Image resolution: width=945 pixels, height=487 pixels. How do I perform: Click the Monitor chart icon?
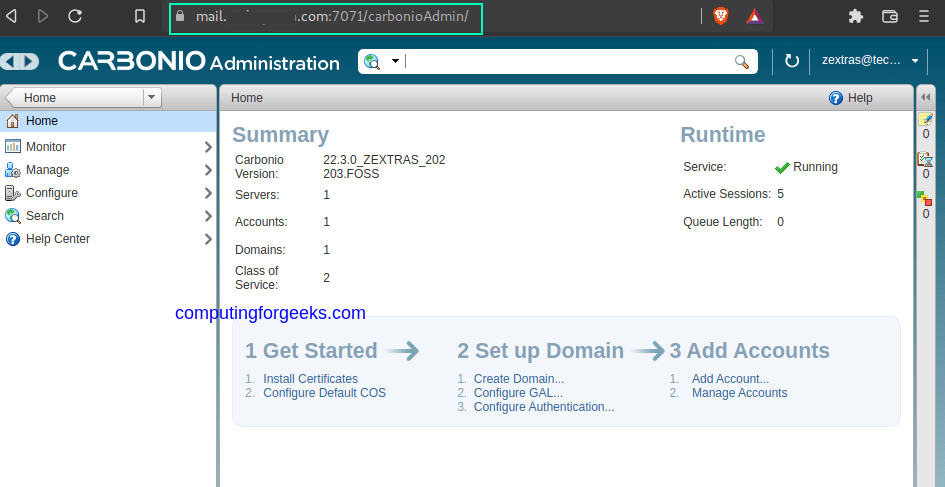click(x=13, y=146)
